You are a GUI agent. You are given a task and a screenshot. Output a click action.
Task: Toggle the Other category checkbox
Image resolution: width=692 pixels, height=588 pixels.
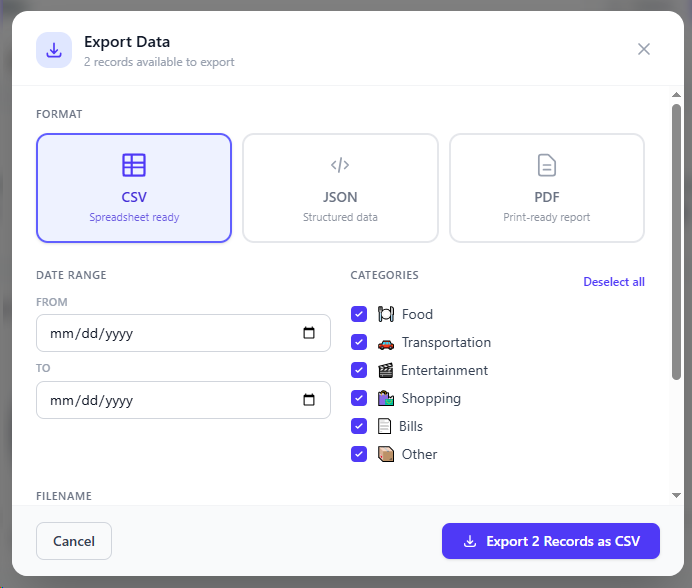click(359, 454)
